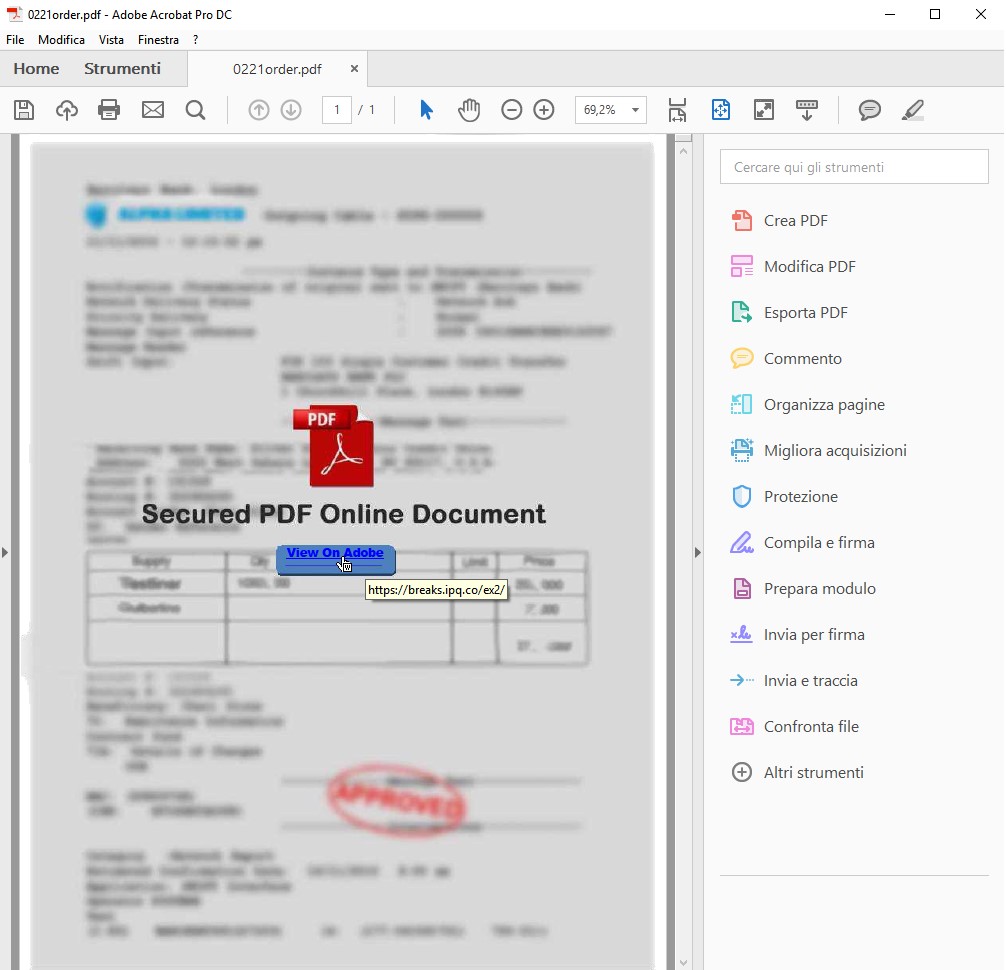
Task: Send the file by email envelope icon
Action: 153,110
